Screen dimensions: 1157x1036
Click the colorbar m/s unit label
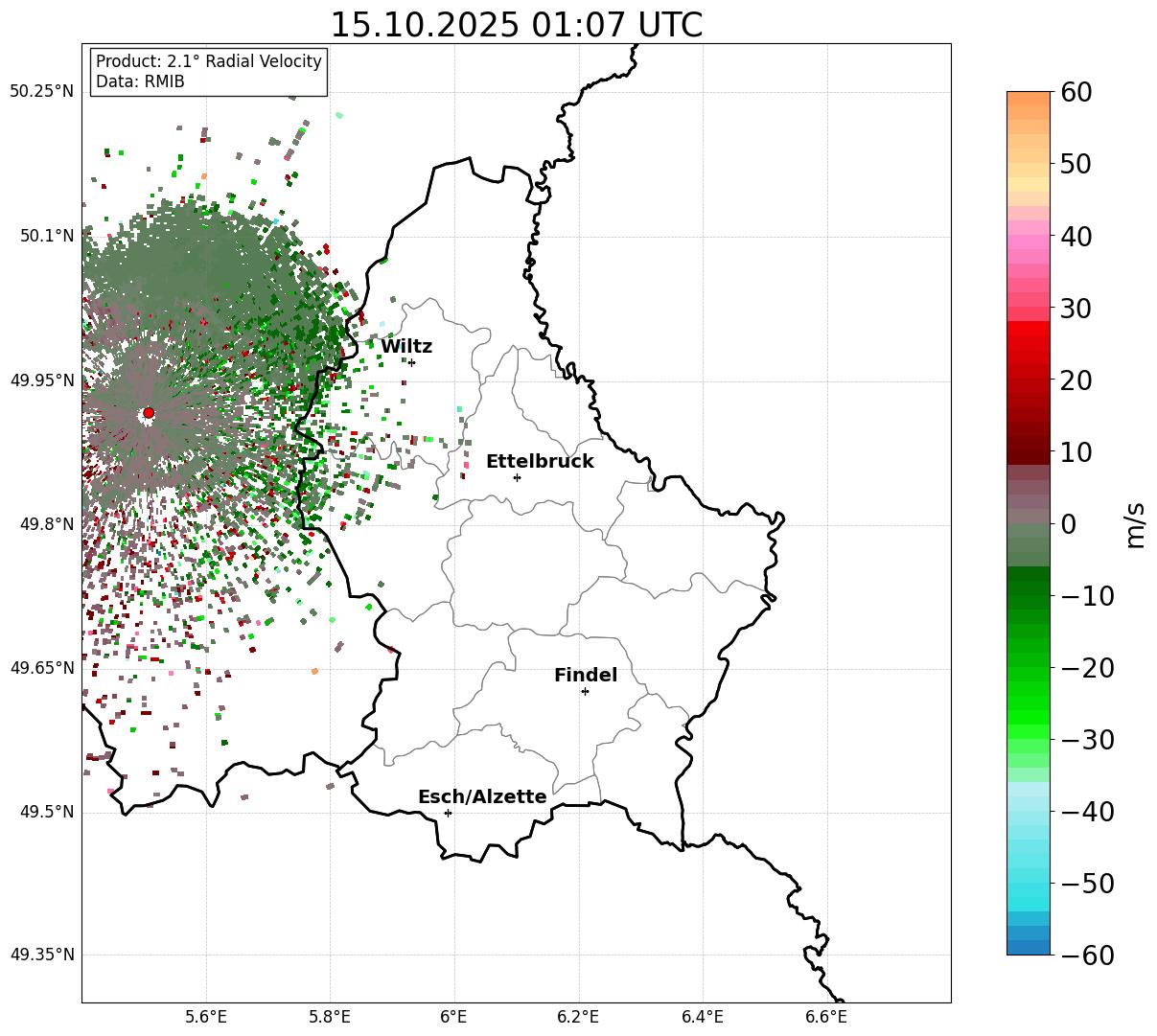(1135, 523)
